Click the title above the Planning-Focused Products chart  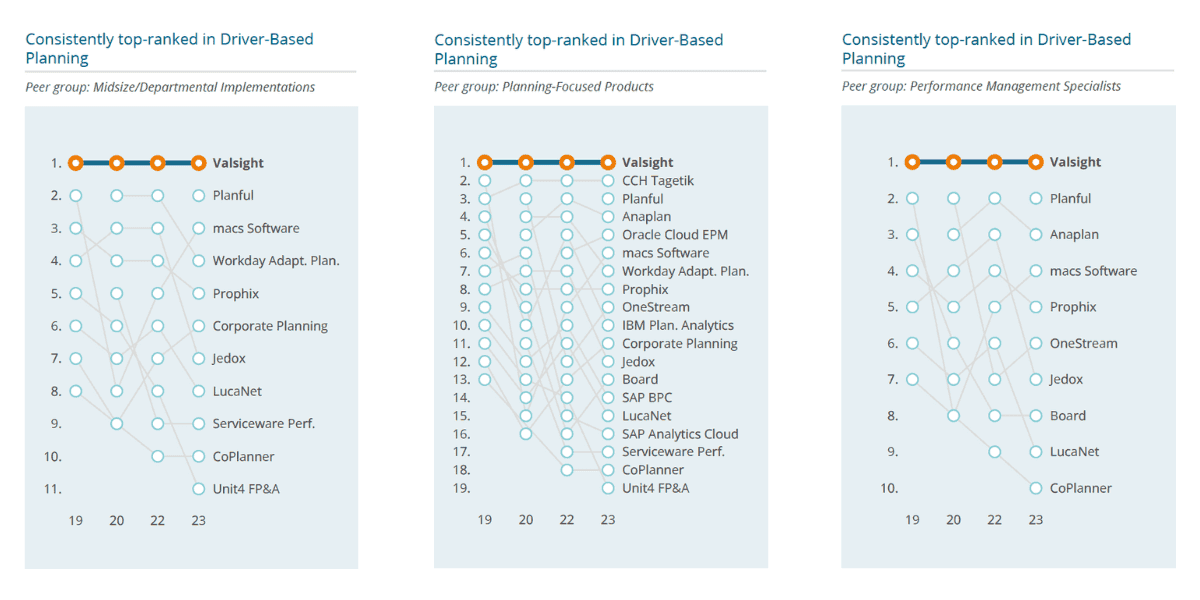pyautogui.click(x=578, y=49)
